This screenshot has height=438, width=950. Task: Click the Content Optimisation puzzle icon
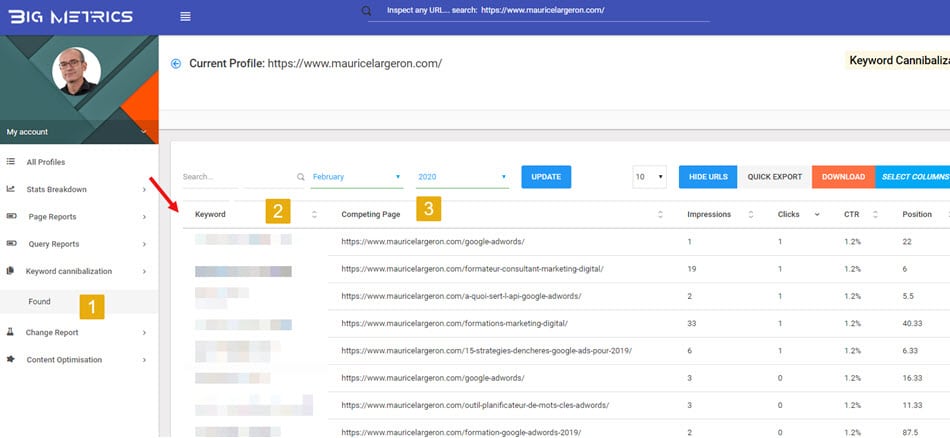[x=10, y=359]
